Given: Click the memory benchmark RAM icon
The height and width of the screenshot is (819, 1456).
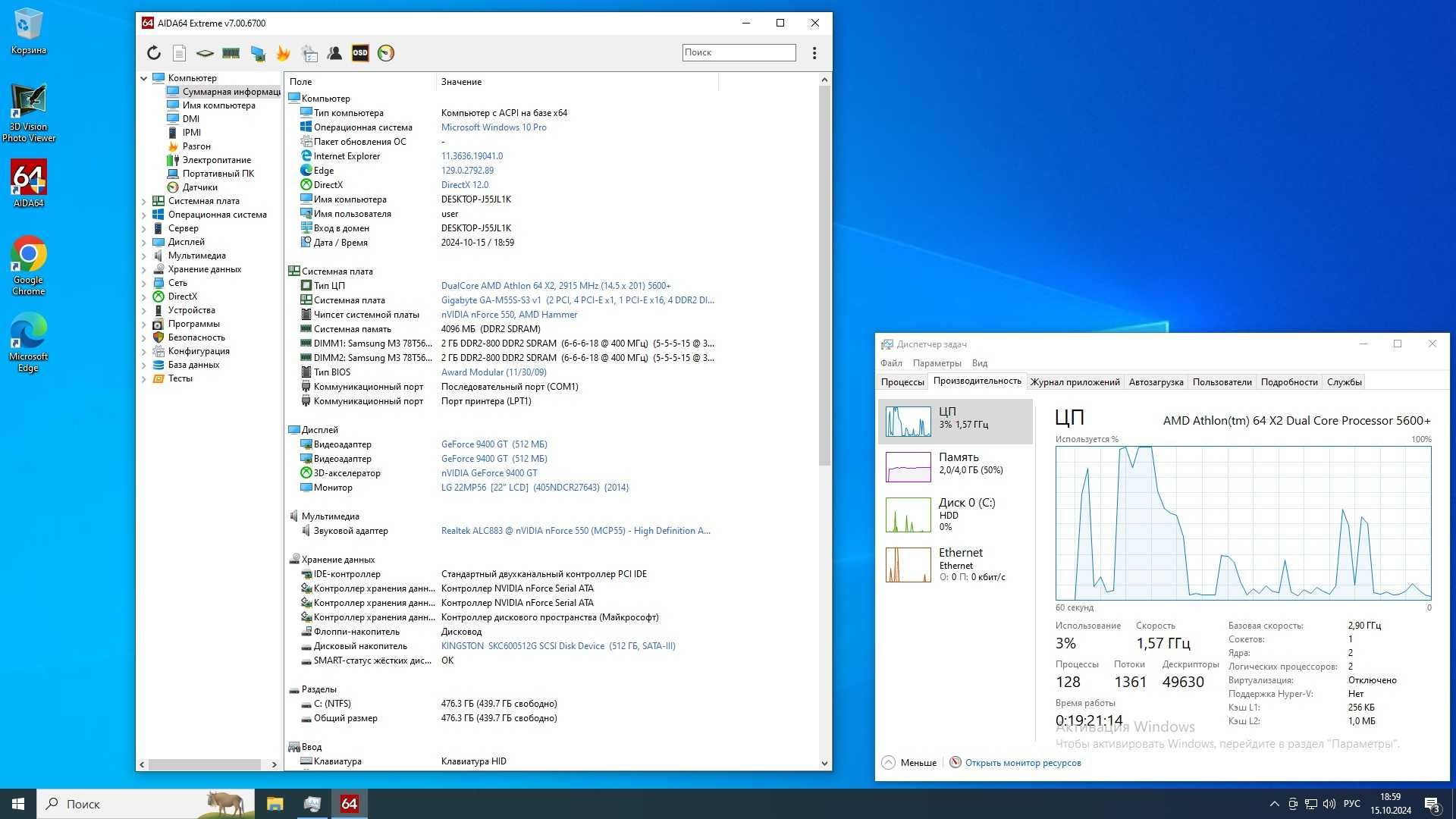Looking at the screenshot, I should pyautogui.click(x=231, y=53).
